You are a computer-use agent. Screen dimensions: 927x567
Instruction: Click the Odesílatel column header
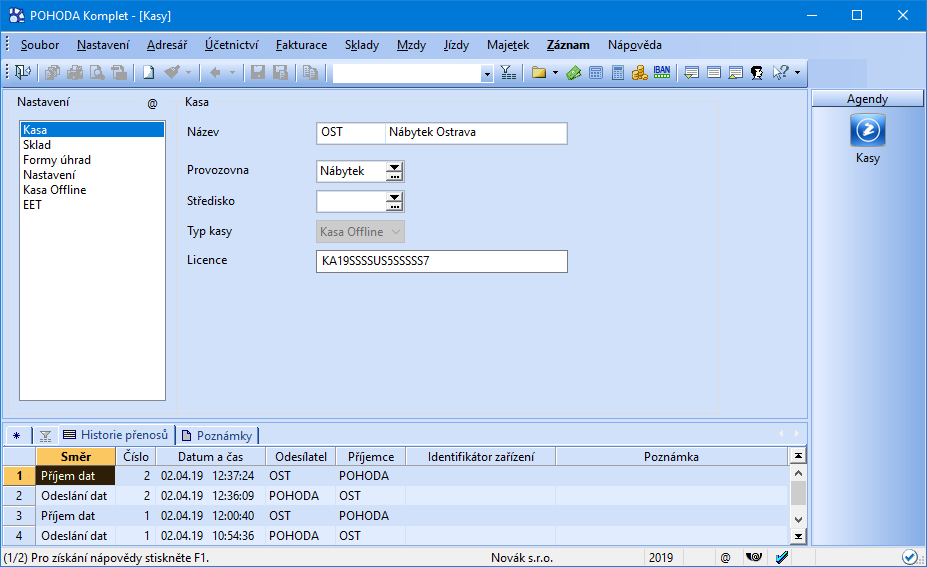tap(301, 456)
